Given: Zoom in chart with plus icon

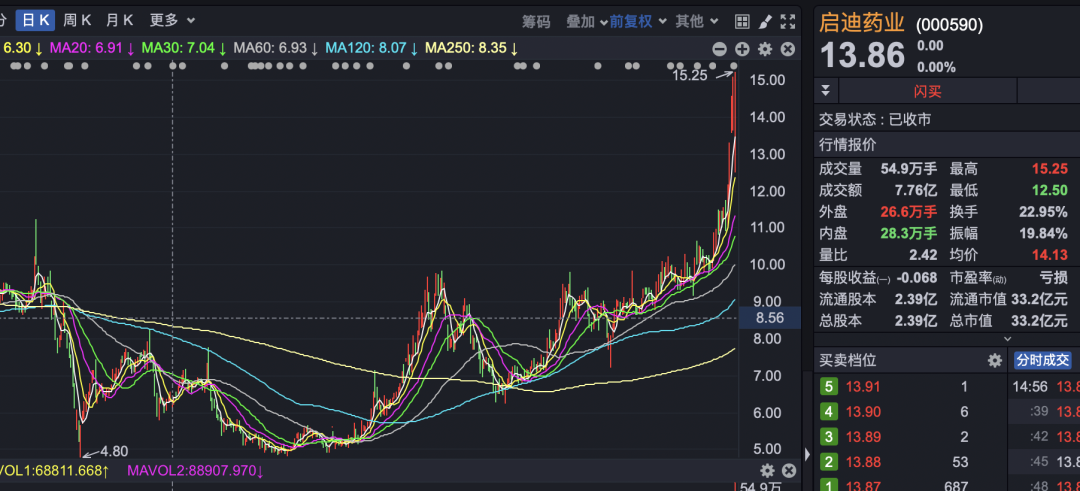Looking at the screenshot, I should point(742,49).
